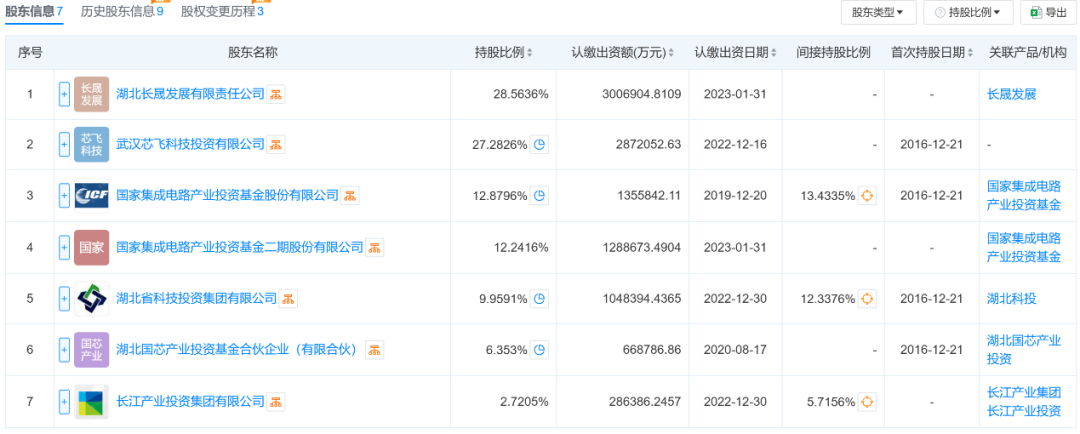Image resolution: width=1080 pixels, height=434 pixels.
Task: Click the 28.5636% shareholding value
Action: tap(521, 94)
